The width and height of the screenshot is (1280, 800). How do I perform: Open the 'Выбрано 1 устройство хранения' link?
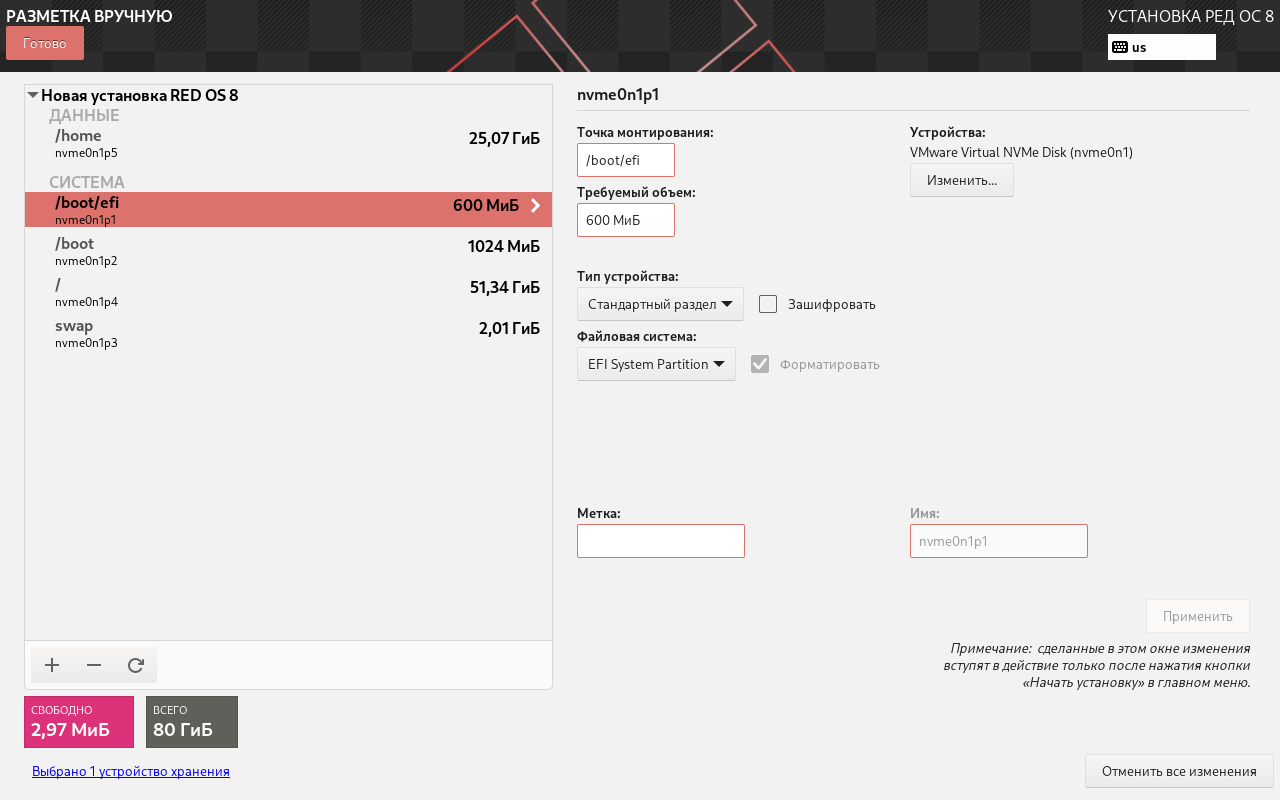tap(131, 771)
